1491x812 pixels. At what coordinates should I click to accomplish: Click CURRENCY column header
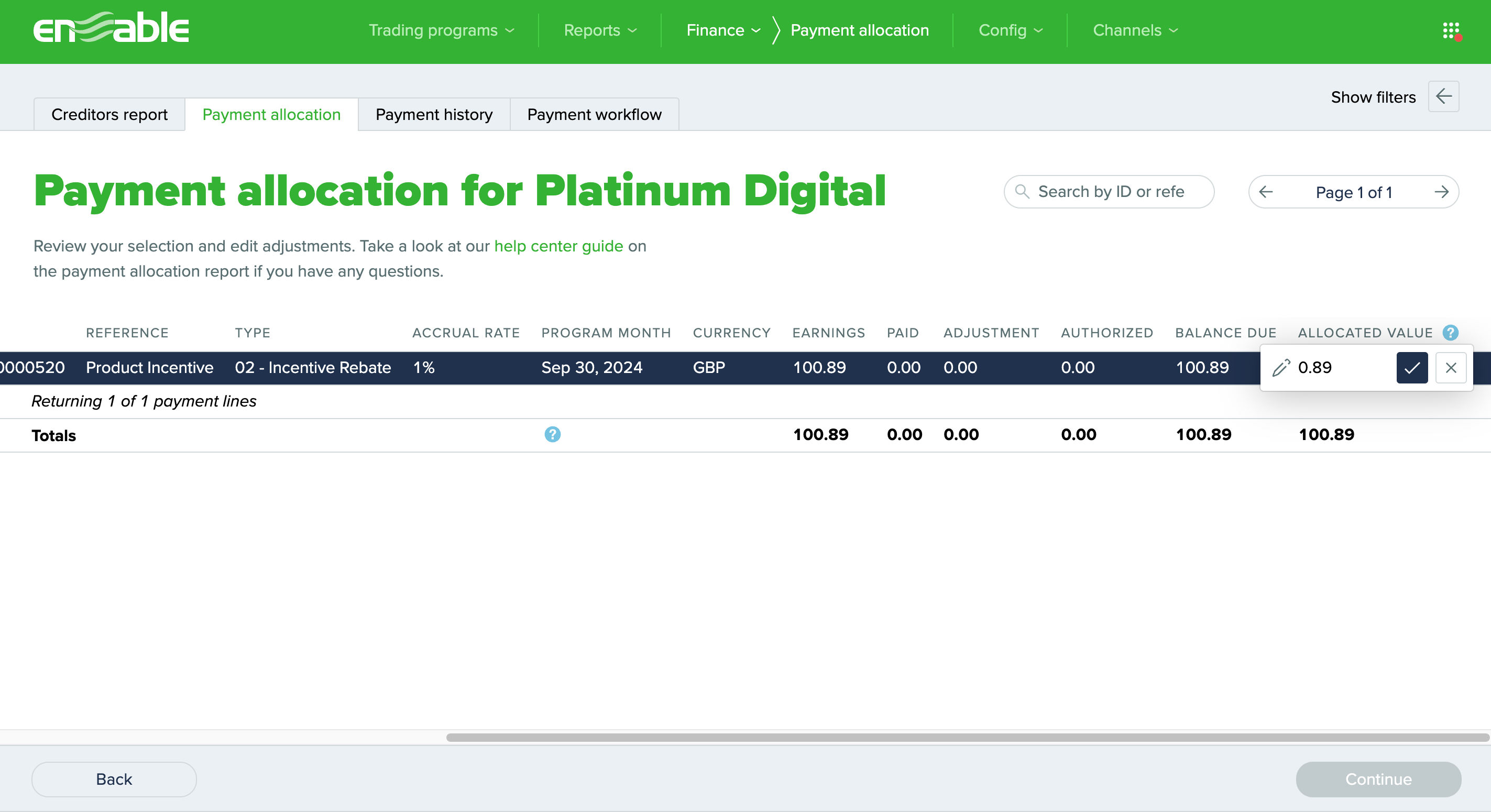pos(731,333)
